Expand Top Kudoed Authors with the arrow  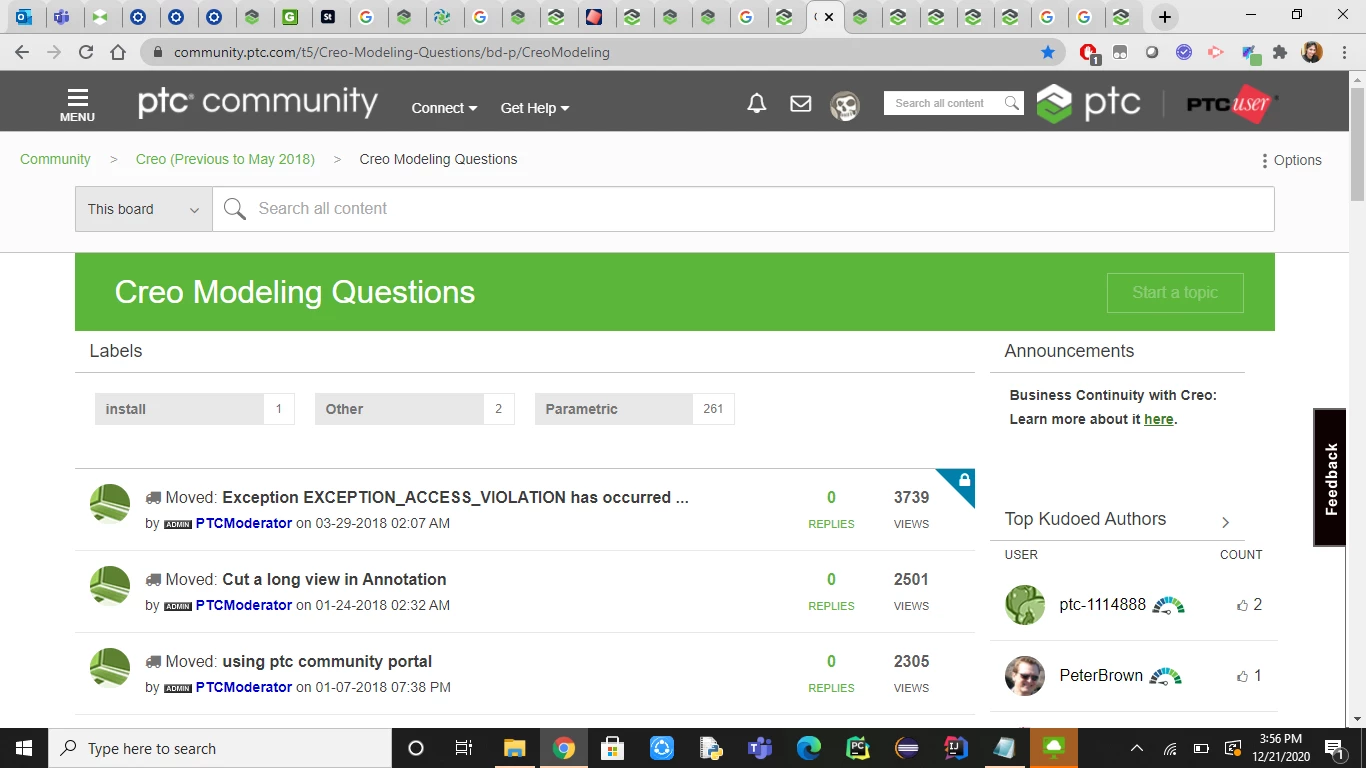click(1225, 521)
